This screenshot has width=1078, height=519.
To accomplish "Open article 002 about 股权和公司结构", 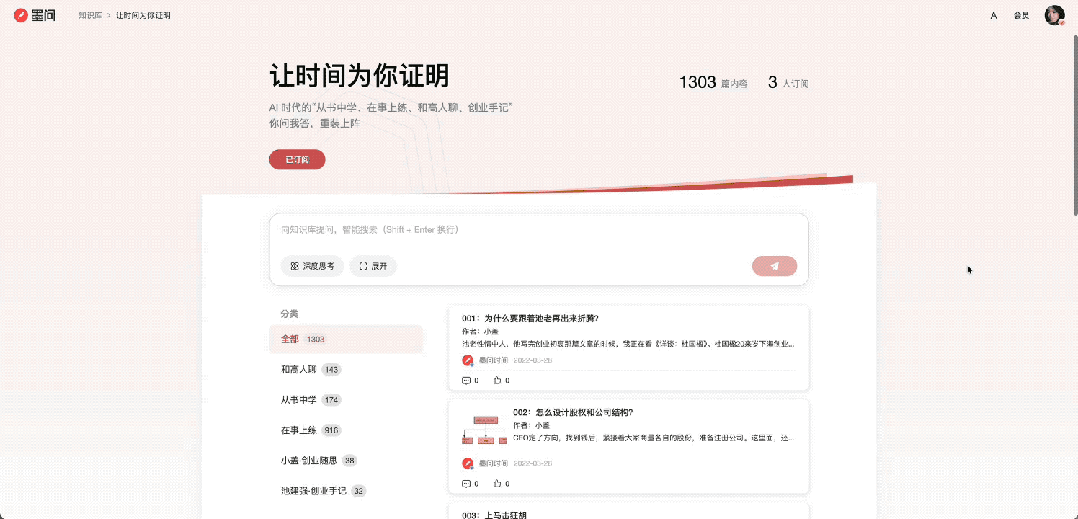I will (573, 412).
